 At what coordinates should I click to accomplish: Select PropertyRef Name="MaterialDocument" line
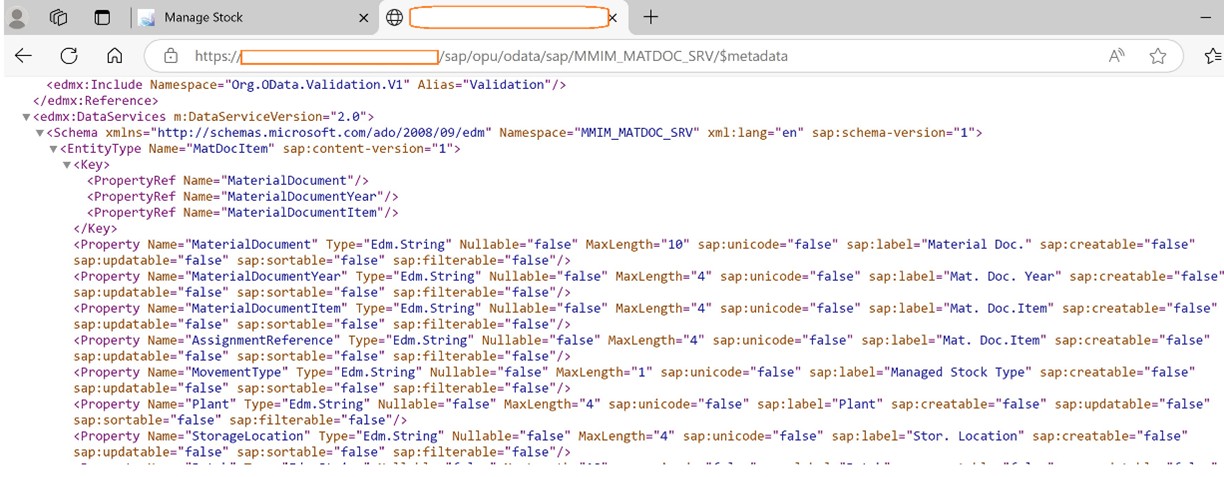point(229,181)
